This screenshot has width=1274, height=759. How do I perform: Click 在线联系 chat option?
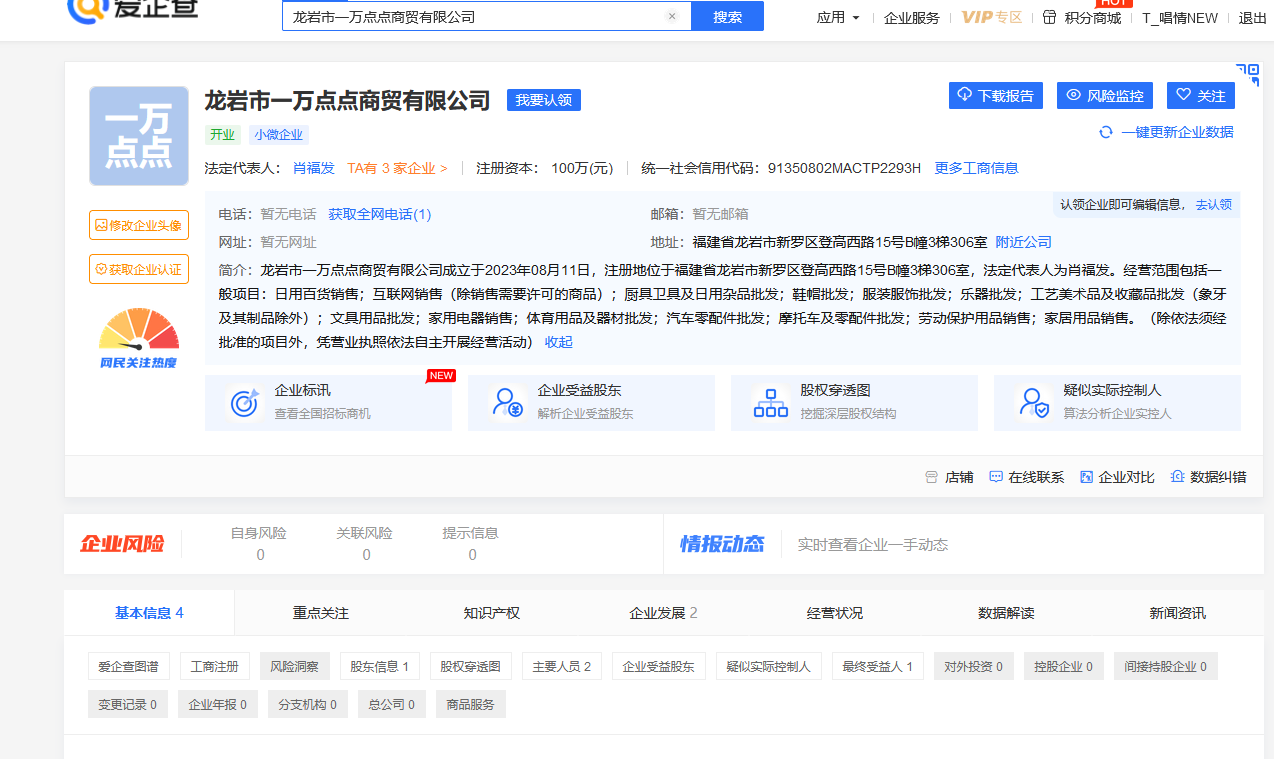(x=1026, y=477)
